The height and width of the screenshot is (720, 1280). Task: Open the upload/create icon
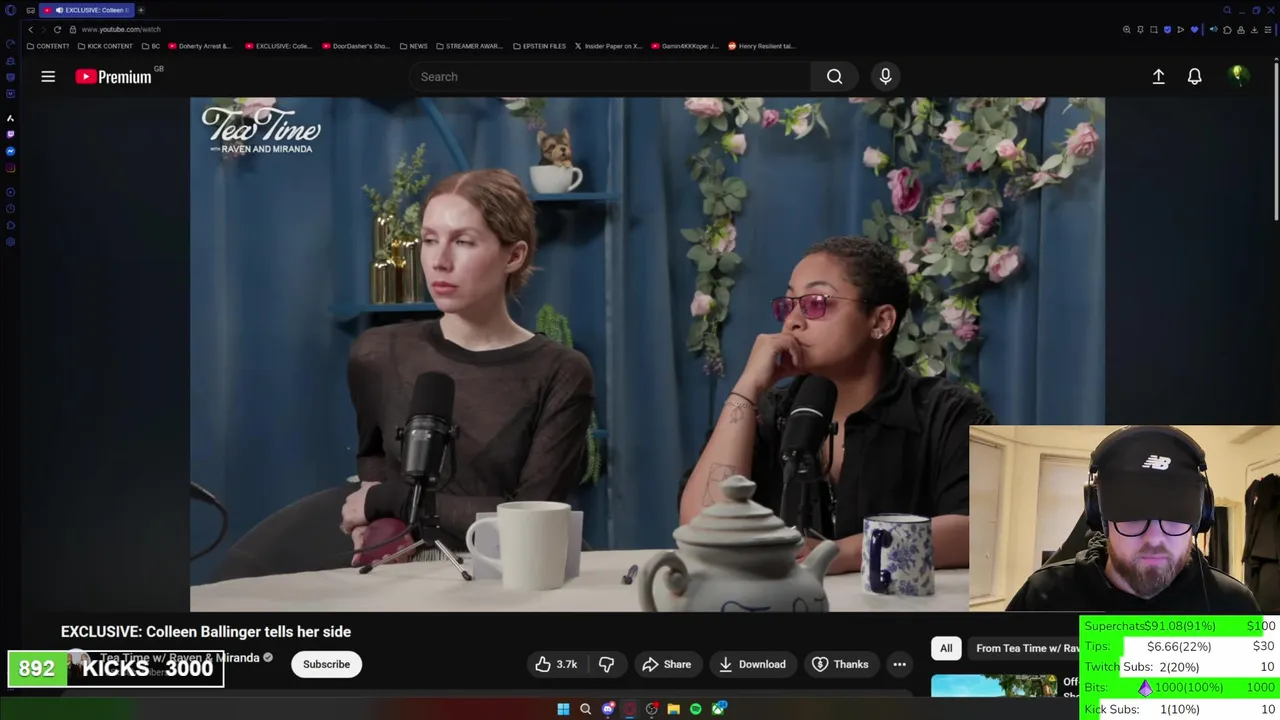(x=1158, y=76)
